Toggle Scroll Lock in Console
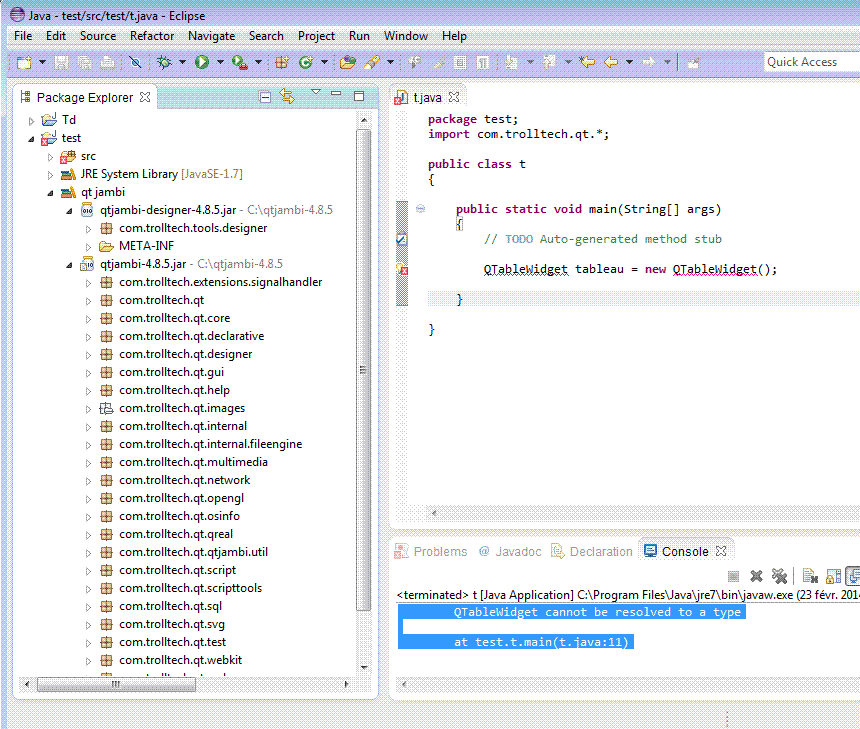 (x=834, y=576)
